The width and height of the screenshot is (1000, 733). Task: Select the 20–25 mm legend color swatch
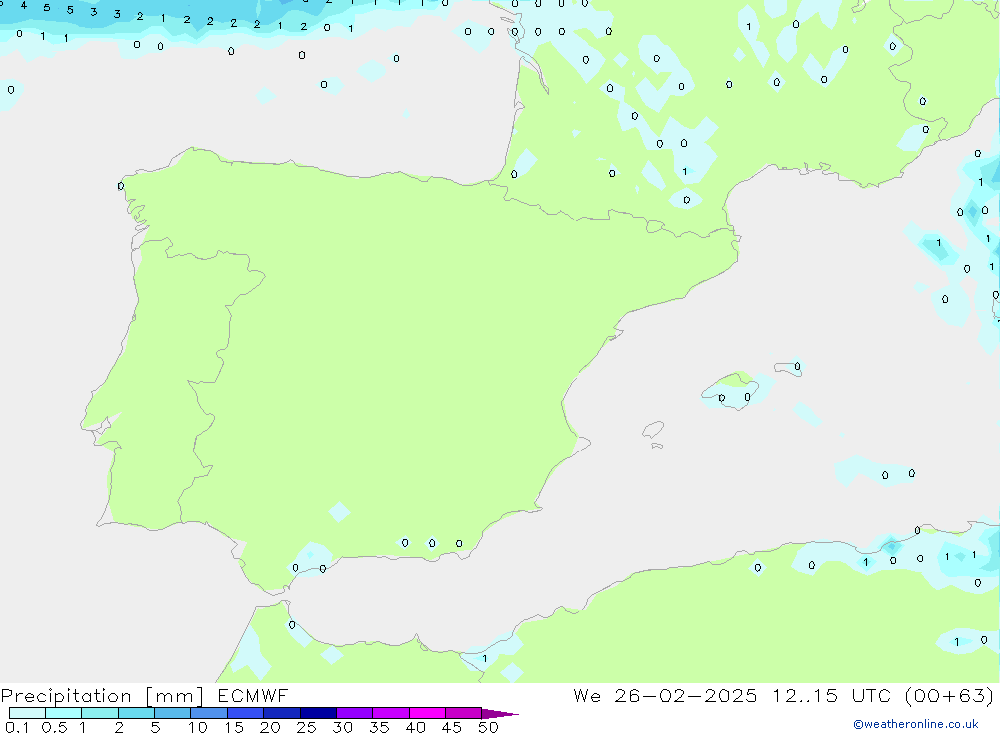click(x=282, y=713)
